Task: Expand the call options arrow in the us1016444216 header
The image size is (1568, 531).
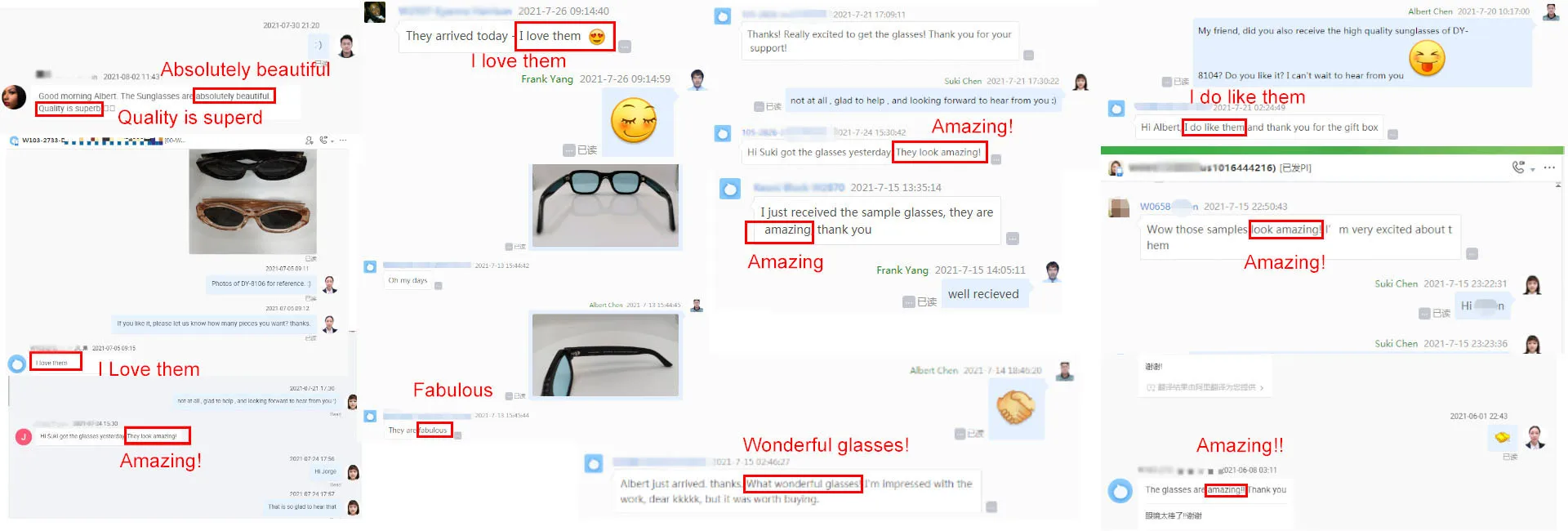Action: [1532, 169]
